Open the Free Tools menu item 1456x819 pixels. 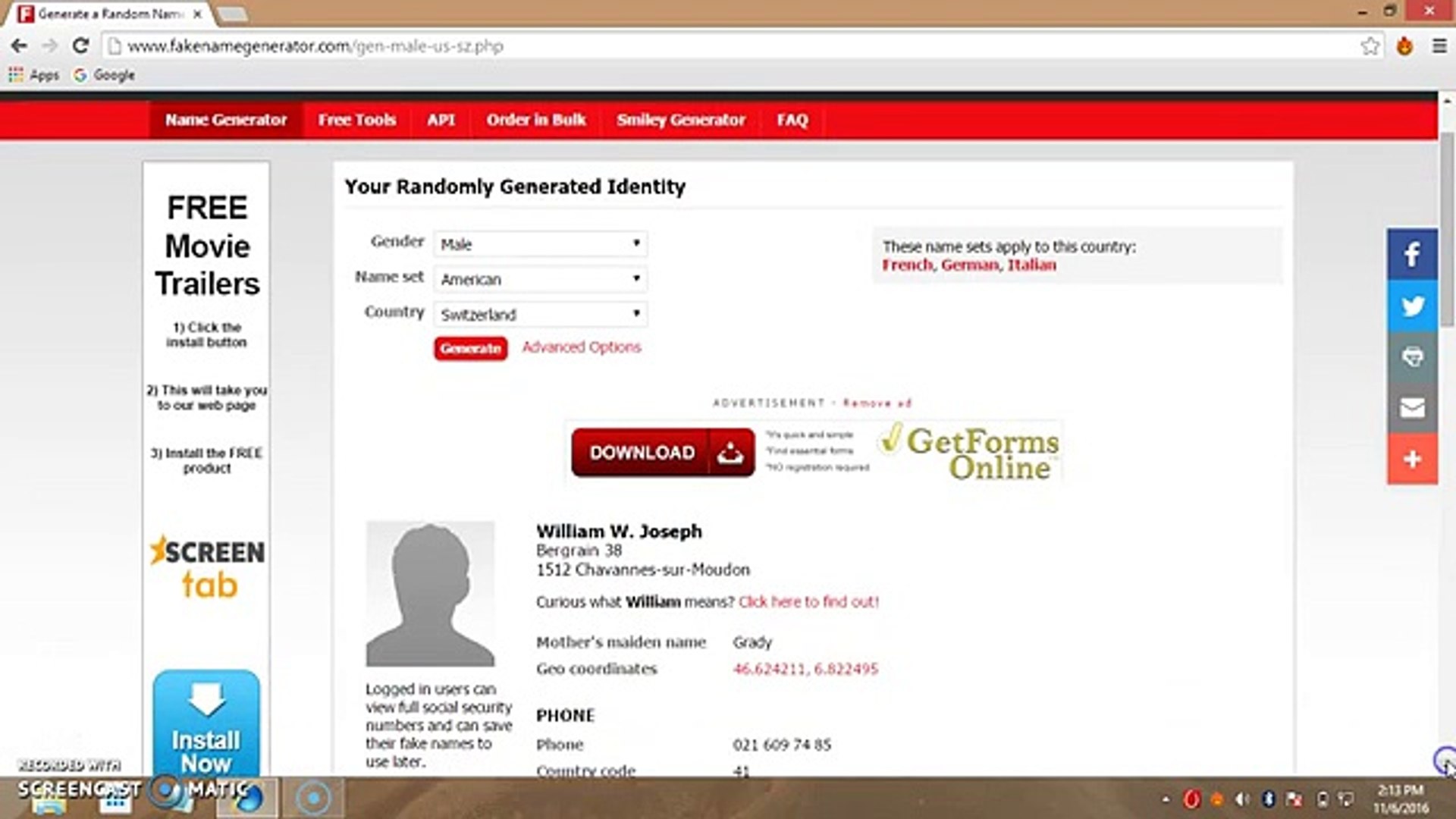[356, 120]
